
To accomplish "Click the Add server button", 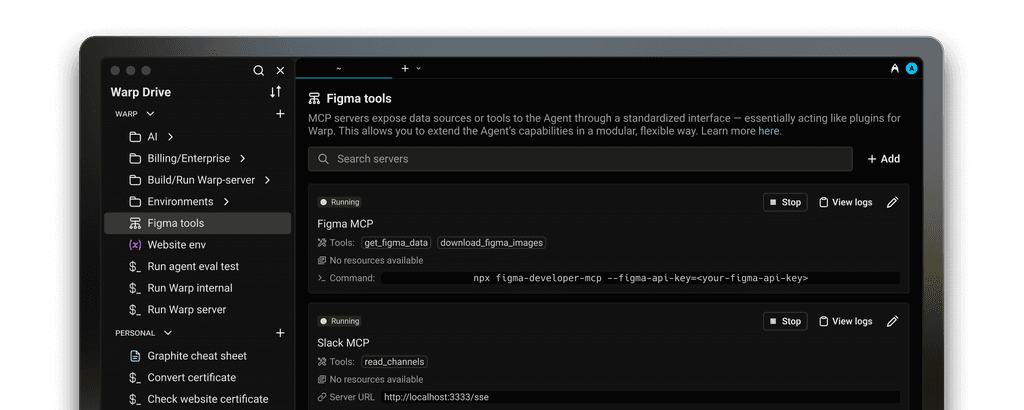I will [x=884, y=159].
